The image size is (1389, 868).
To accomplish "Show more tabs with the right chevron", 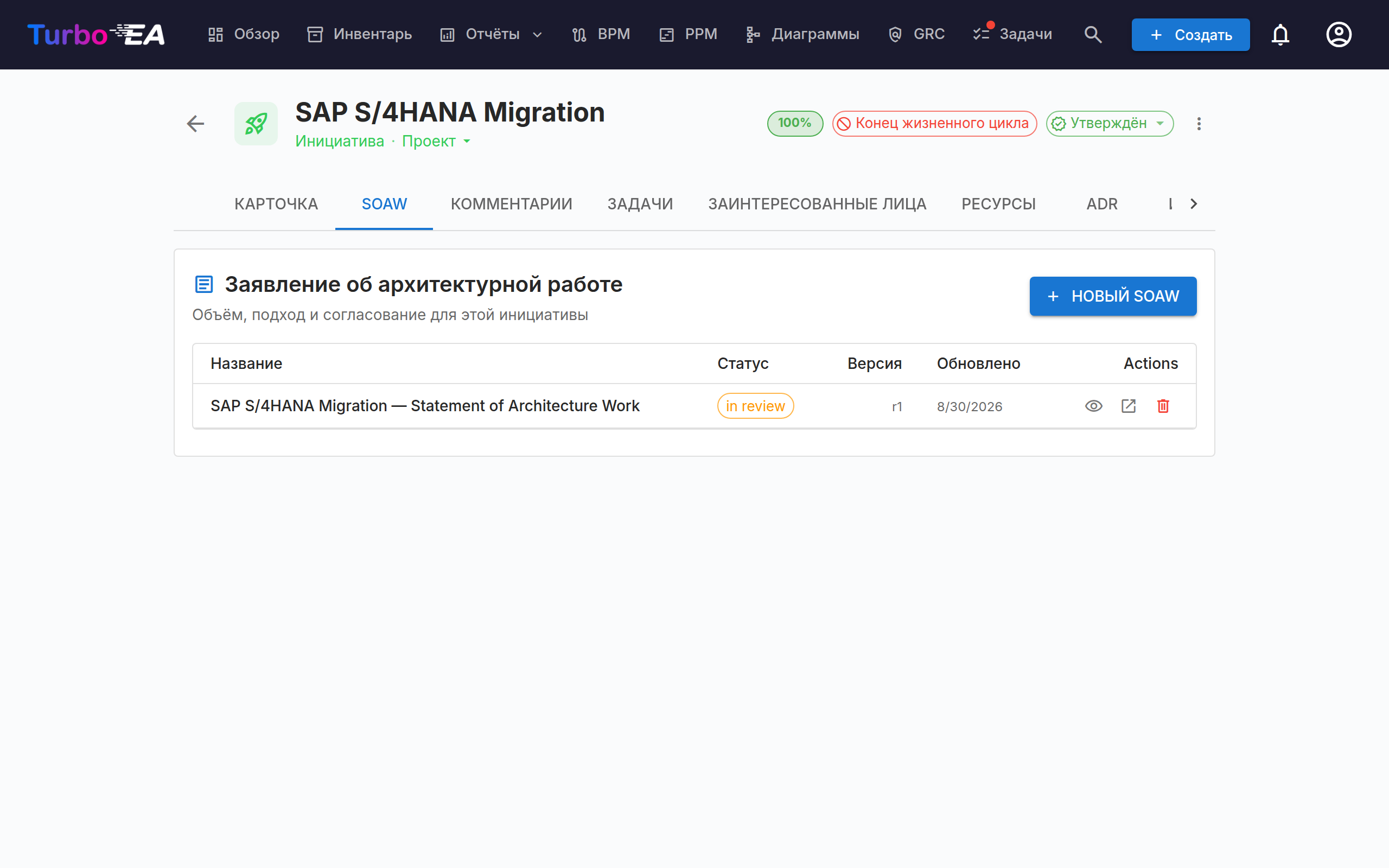I will pos(1193,204).
